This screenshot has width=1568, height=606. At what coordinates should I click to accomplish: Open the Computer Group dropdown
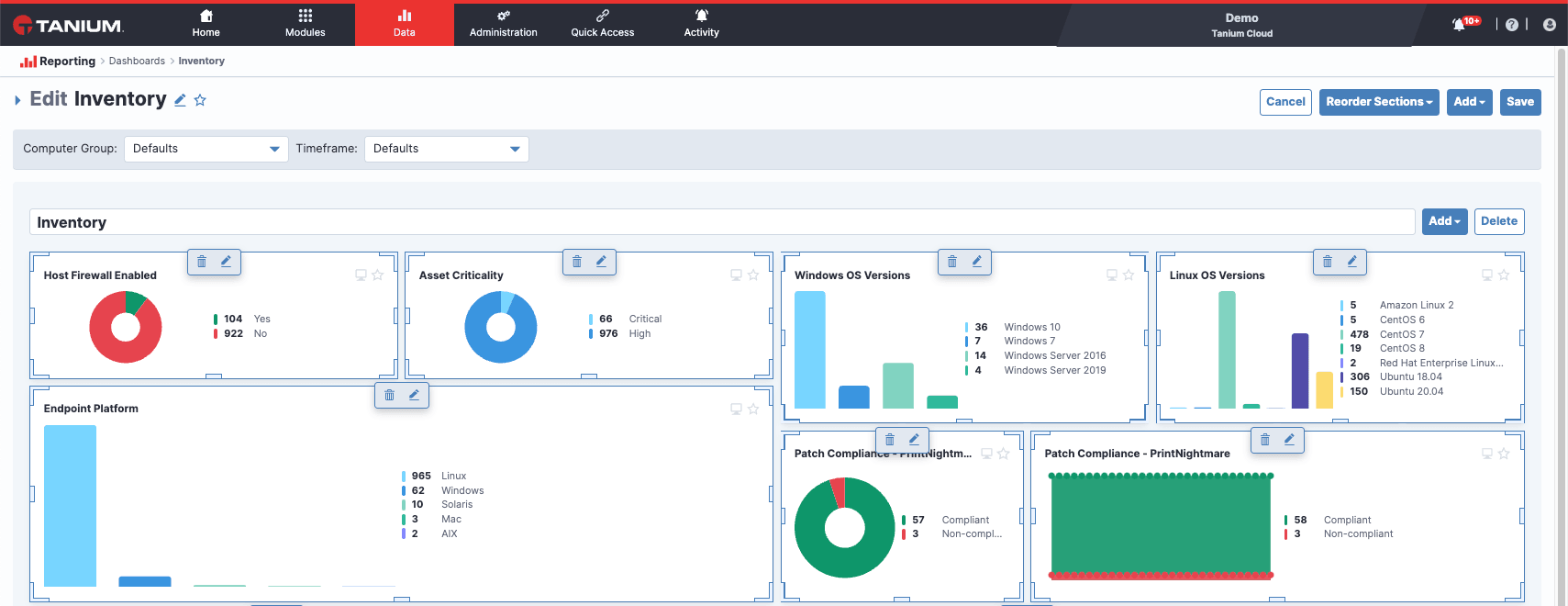(206, 149)
